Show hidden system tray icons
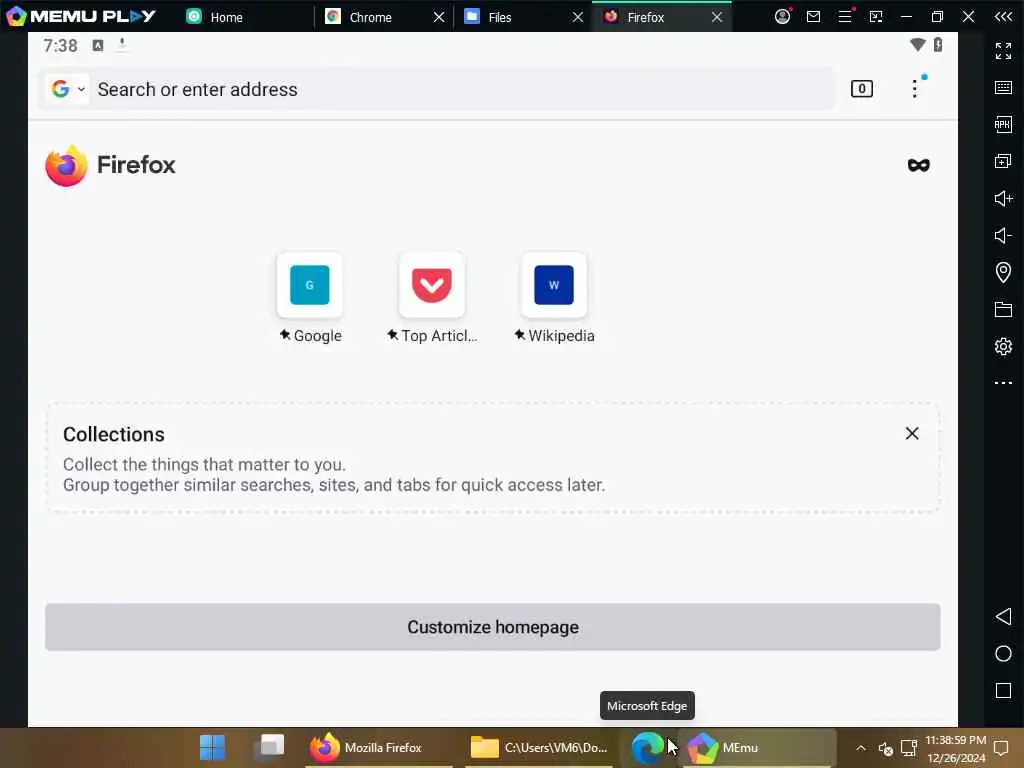 click(861, 748)
